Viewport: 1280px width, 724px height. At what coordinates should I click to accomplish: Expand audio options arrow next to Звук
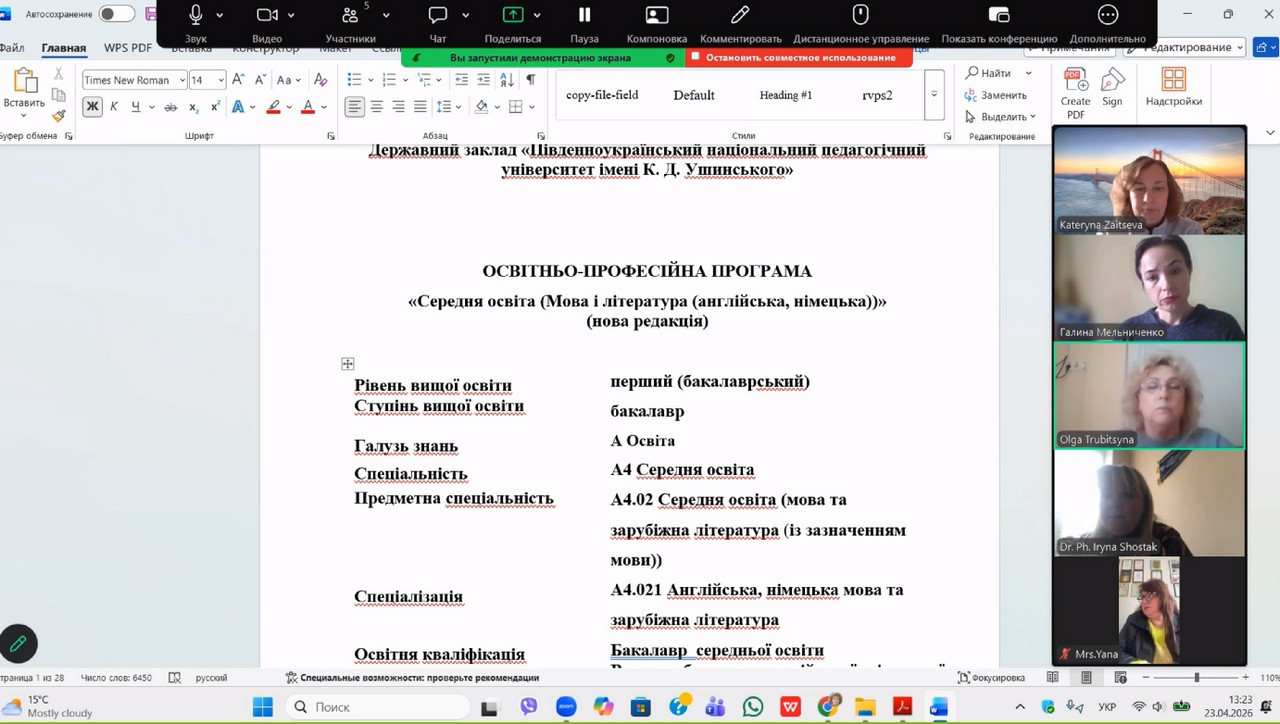219,15
